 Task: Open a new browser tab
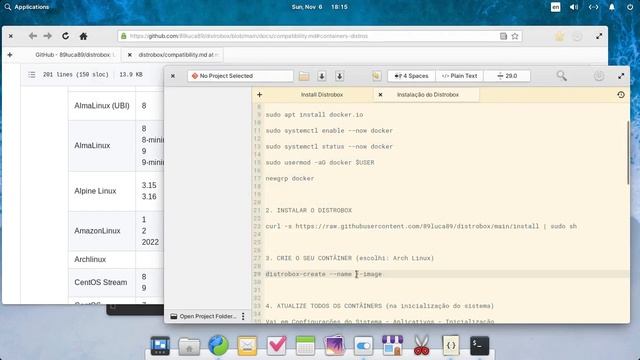click(x=10, y=55)
